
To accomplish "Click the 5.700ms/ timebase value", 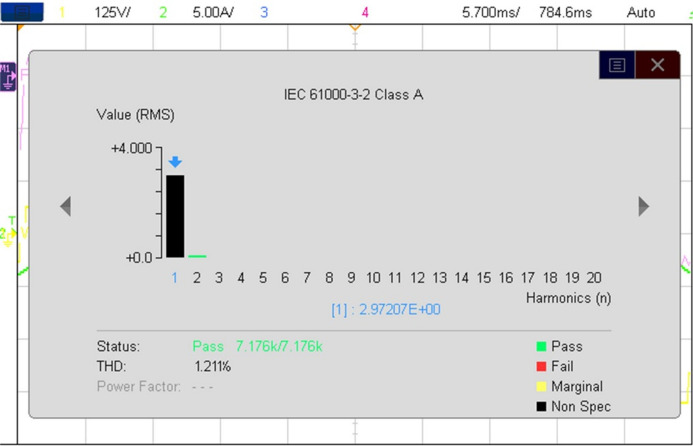I will tap(491, 12).
